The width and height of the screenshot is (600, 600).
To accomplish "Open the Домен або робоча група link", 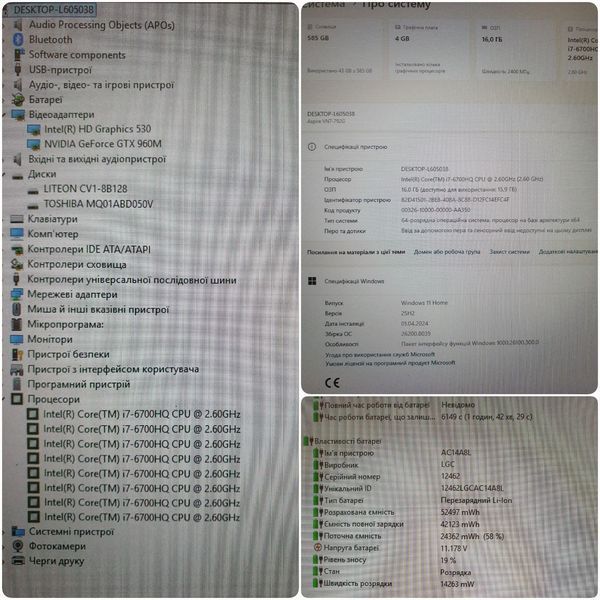I will pyautogui.click(x=447, y=252).
